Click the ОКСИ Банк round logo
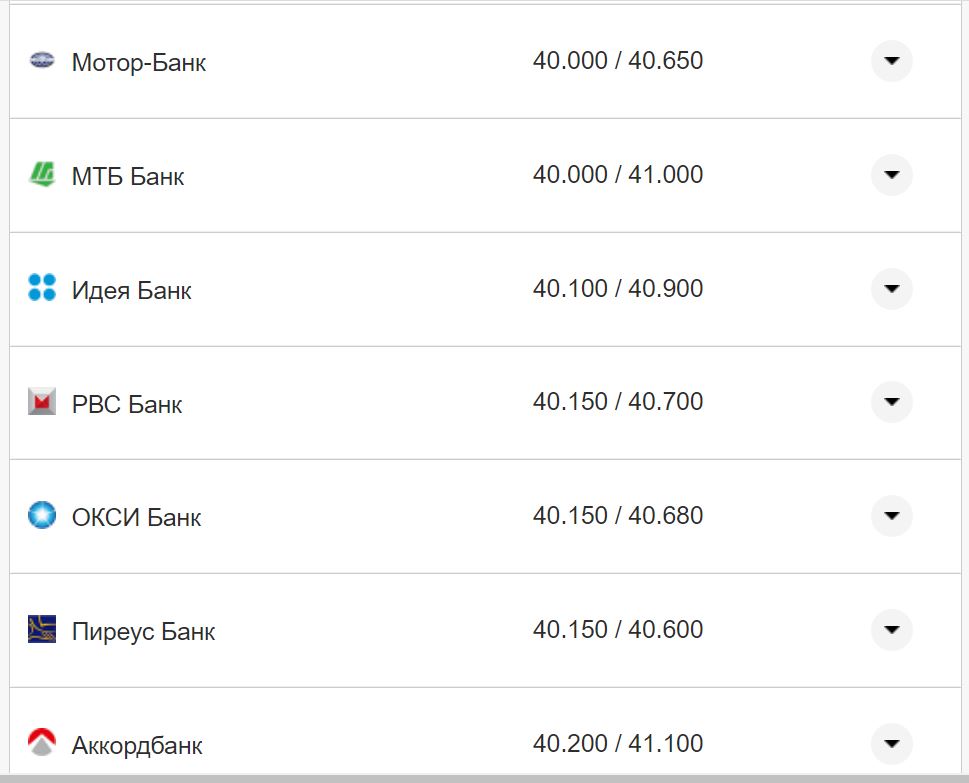The image size is (969, 783). 42,516
